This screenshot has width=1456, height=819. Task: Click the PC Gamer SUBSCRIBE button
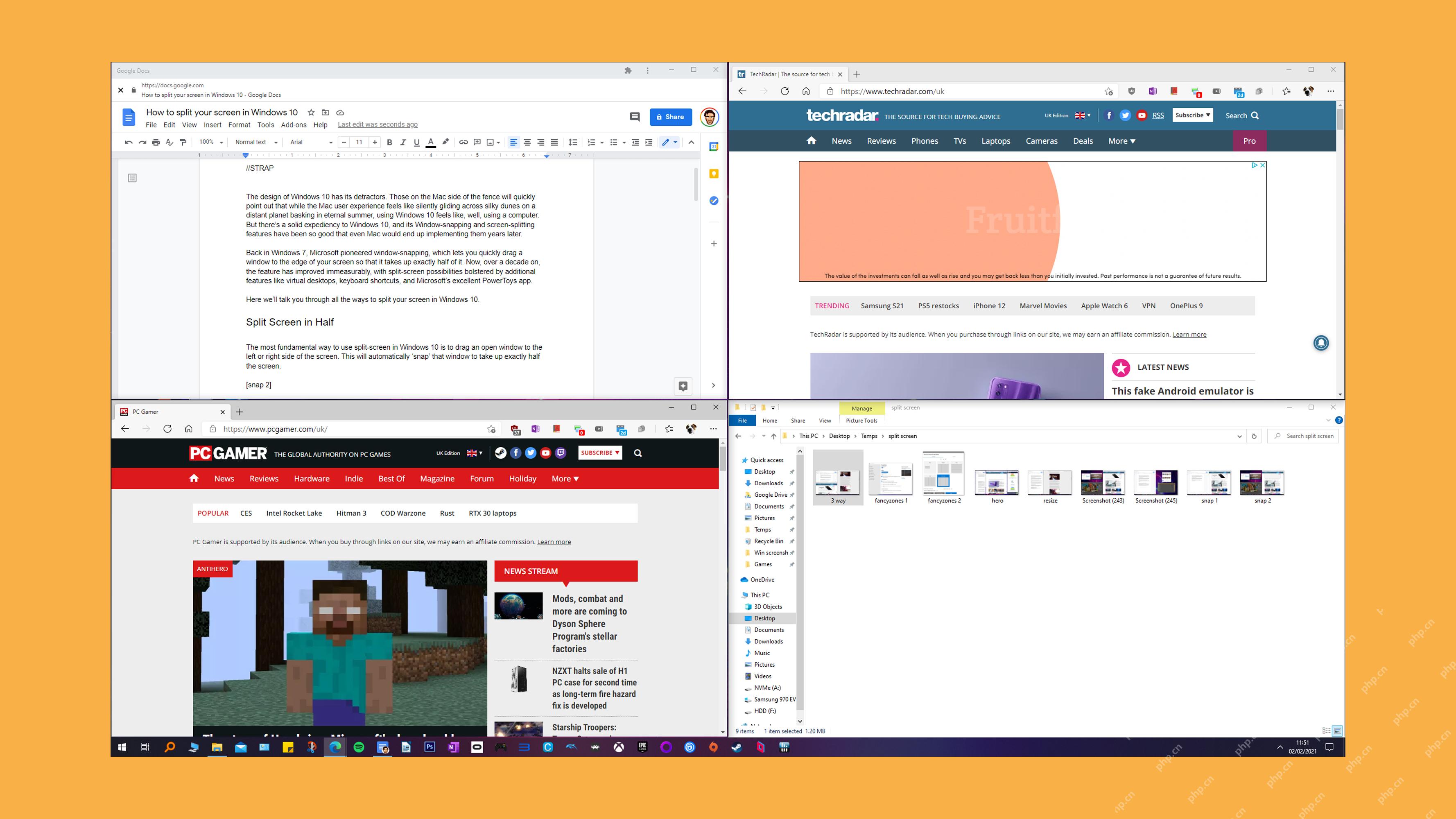coord(600,453)
